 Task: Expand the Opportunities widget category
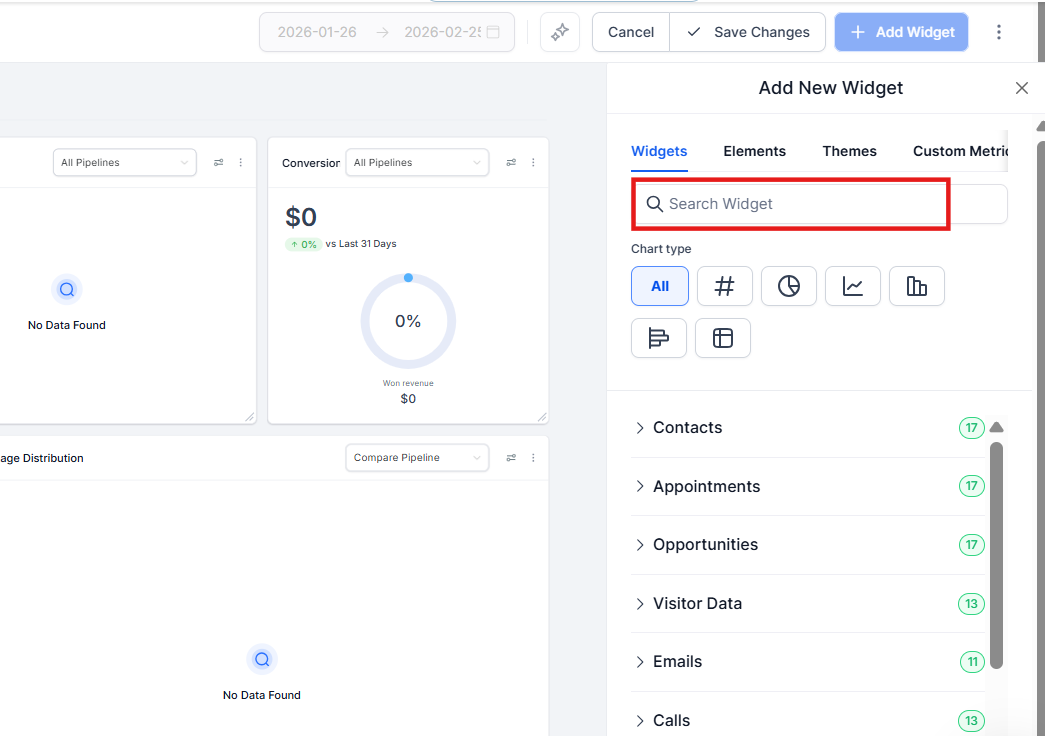[x=705, y=545]
